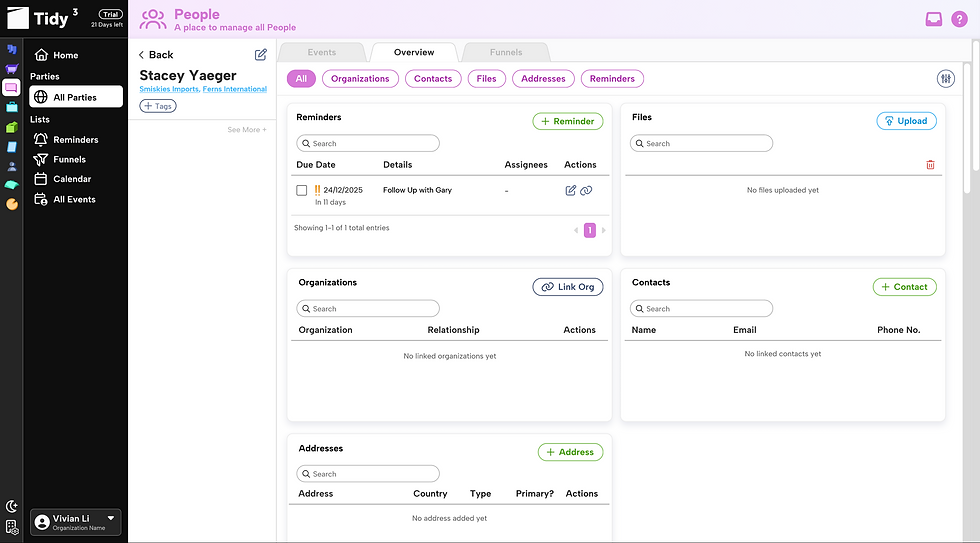Expand See More in profile panel
Image resolution: width=980 pixels, height=543 pixels.
click(x=247, y=130)
